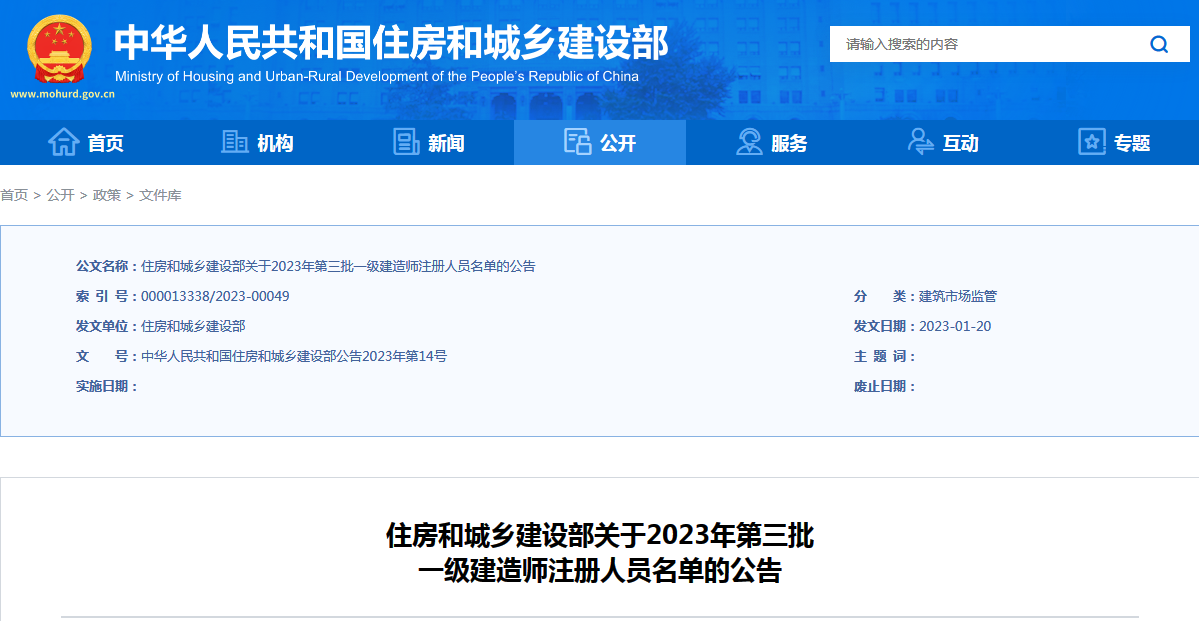This screenshot has height=621, width=1199.
Task: Open the 服务 navigation tab
Action: (x=771, y=142)
